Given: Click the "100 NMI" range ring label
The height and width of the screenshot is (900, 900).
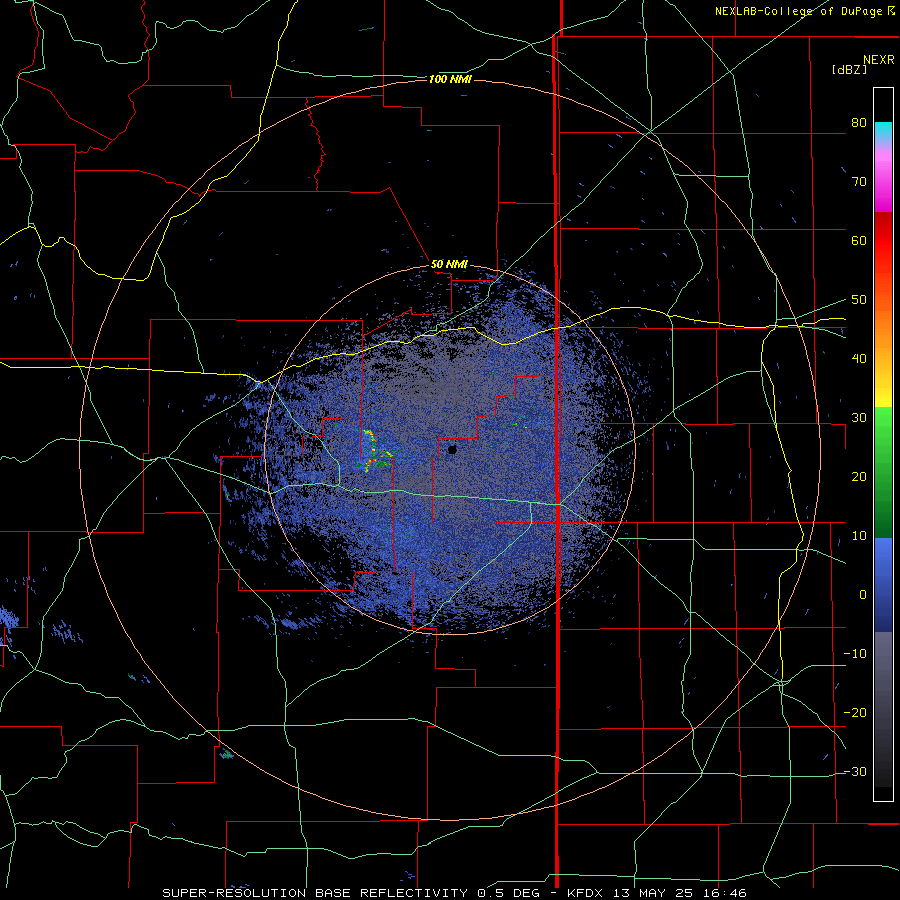Looking at the screenshot, I should [450, 79].
